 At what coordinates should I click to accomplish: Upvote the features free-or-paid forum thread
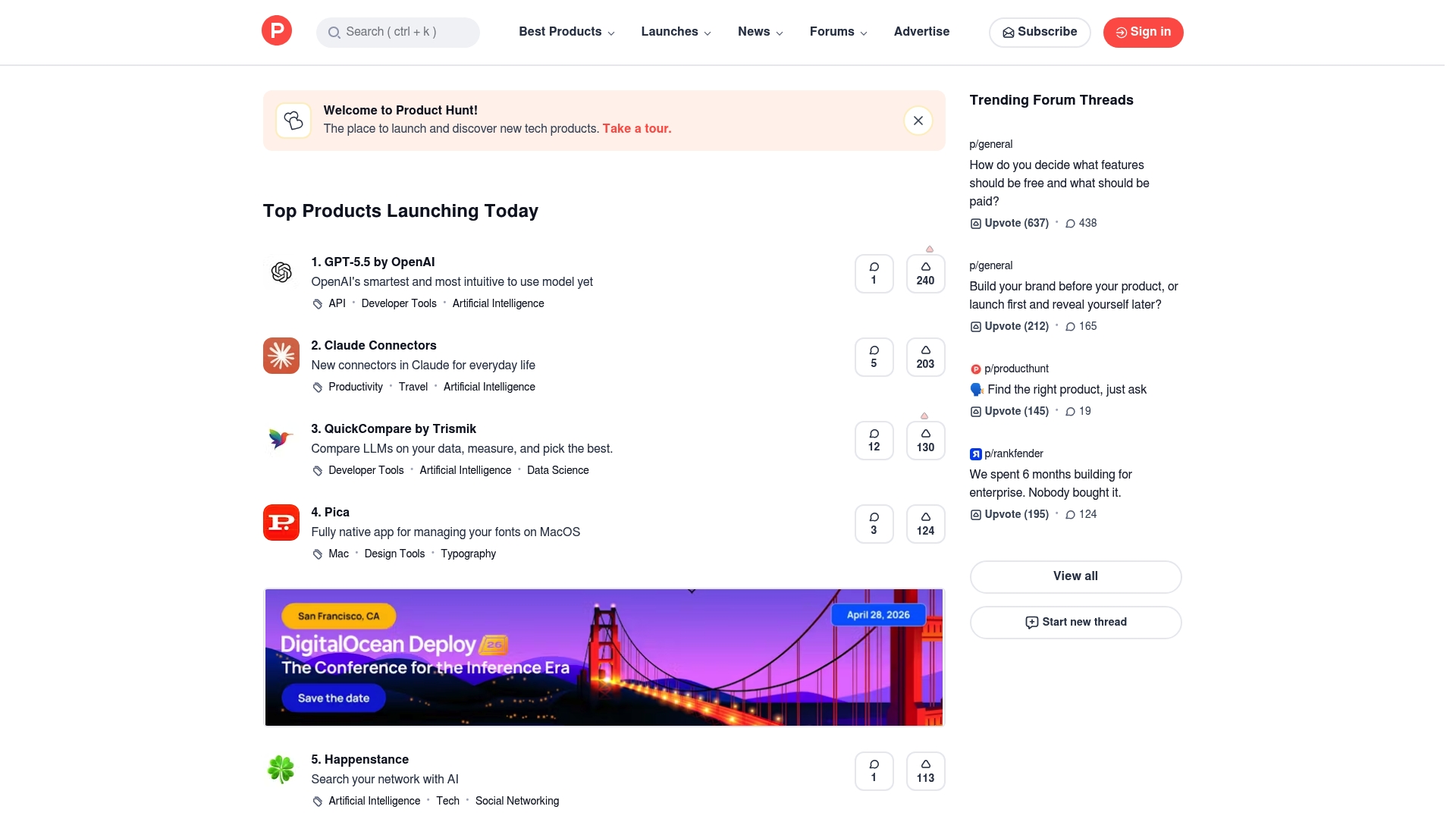tap(1010, 224)
